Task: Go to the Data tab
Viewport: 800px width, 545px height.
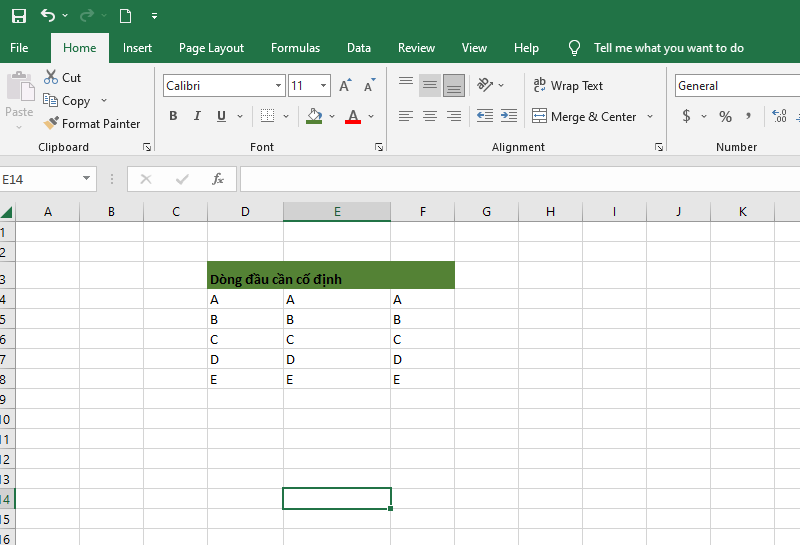Action: coord(359,48)
